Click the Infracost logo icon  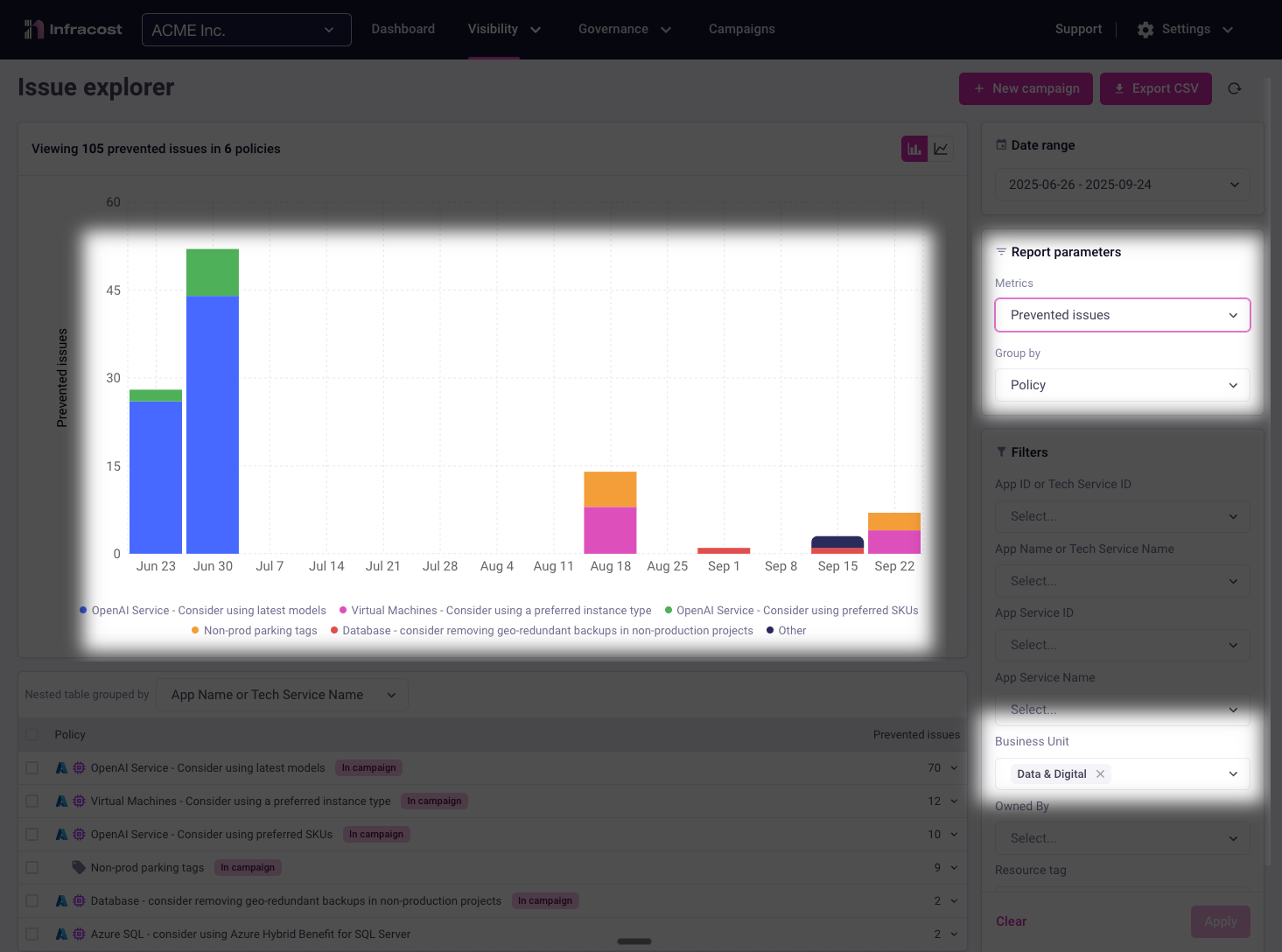[x=33, y=30]
